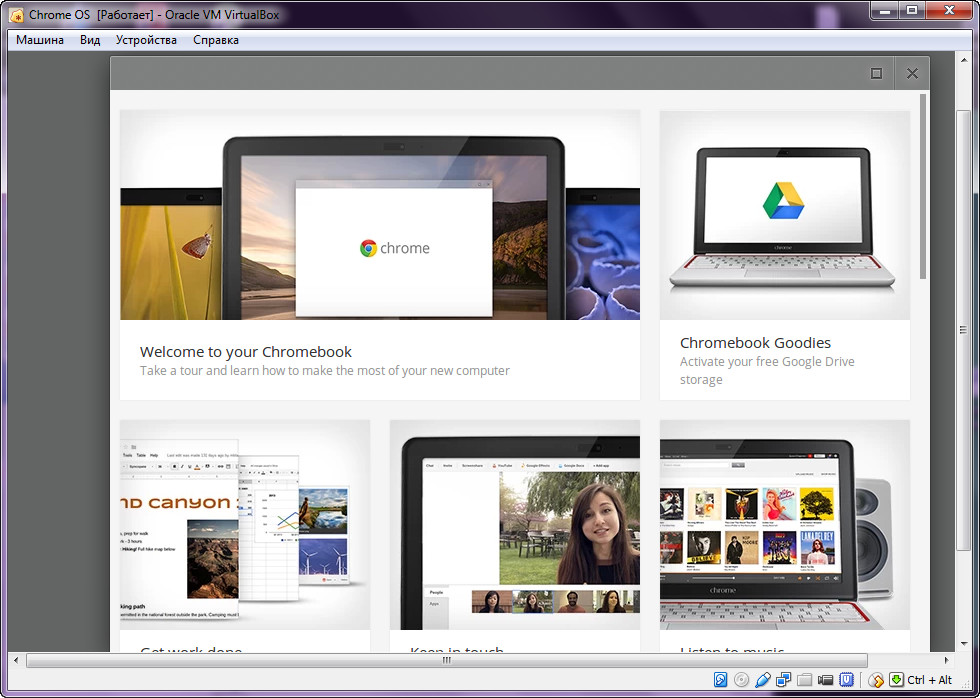Click the horizontal scrollbar left arrow
Image resolution: width=980 pixels, height=698 pixels.
(x=16, y=660)
